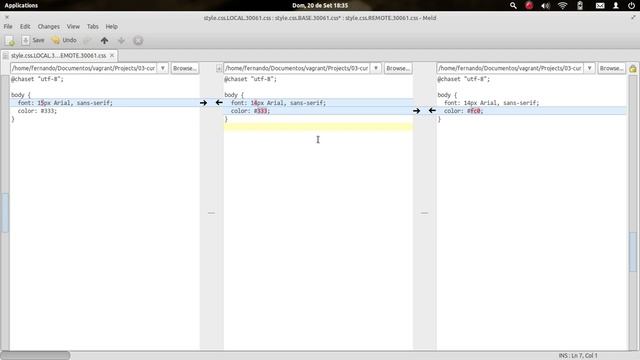The height and width of the screenshot is (360, 640).
Task: Go to previous change with up arrow
Action: pyautogui.click(x=104, y=40)
